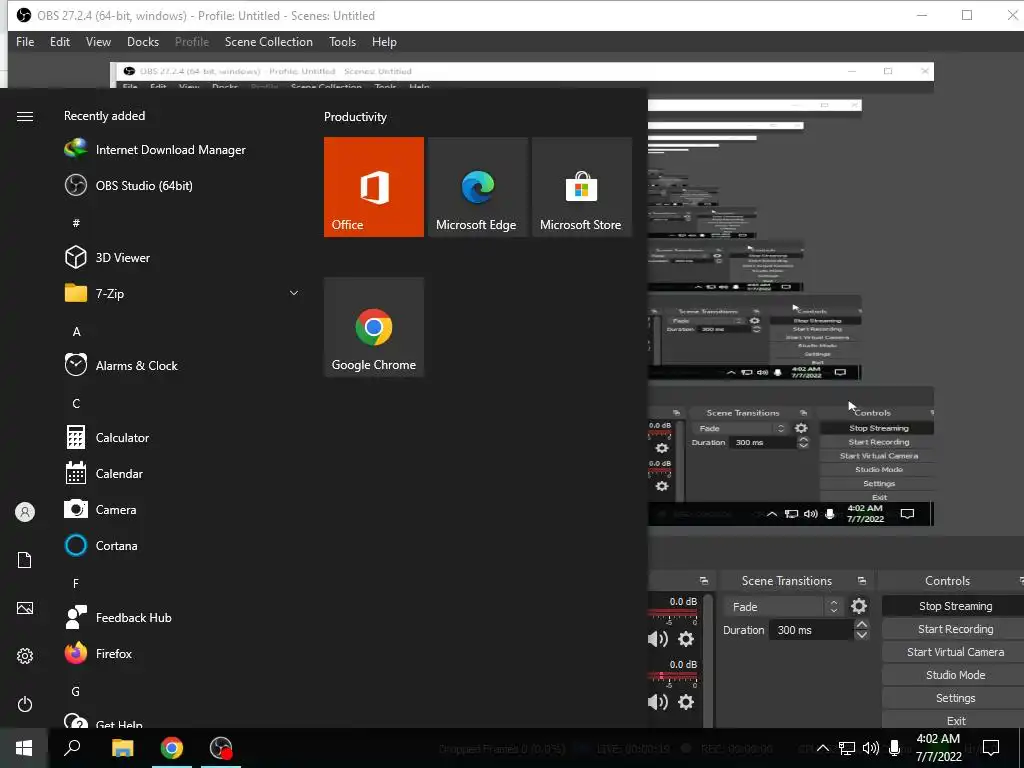Screen dimensions: 1024x768
Task: Click the OBS Studio taskbar icon
Action: (x=221, y=748)
